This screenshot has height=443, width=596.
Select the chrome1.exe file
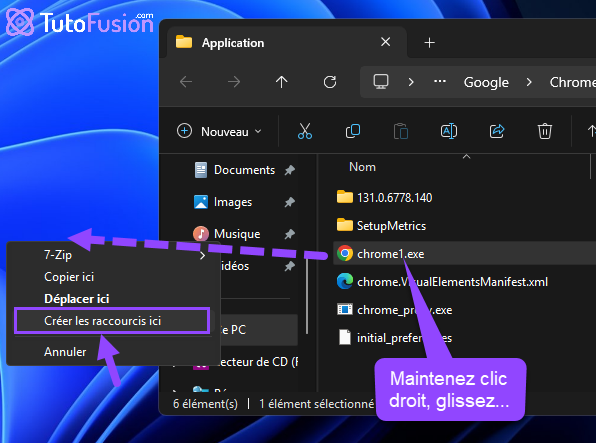464,254
